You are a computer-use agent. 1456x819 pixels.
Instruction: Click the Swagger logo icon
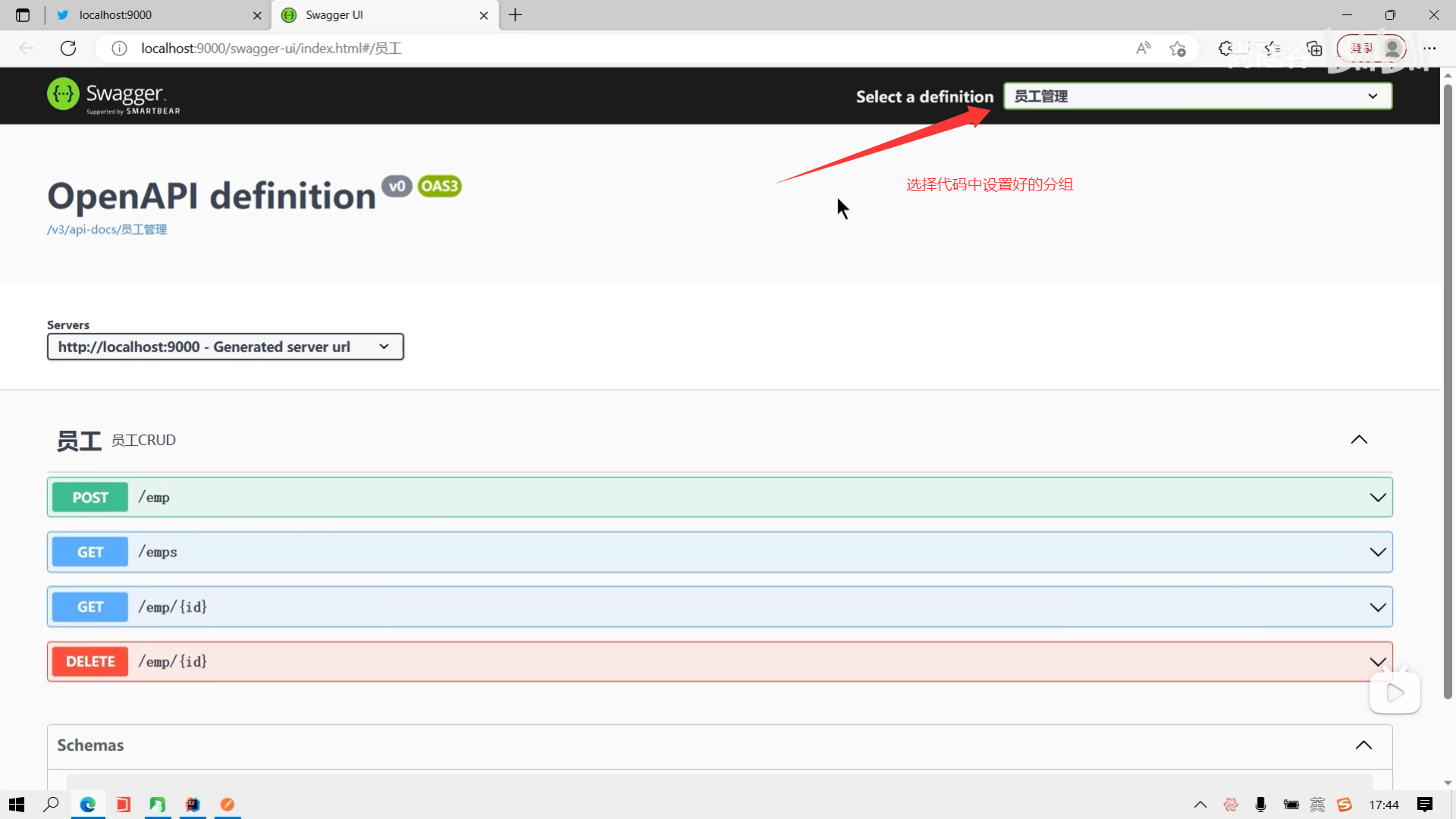click(63, 94)
